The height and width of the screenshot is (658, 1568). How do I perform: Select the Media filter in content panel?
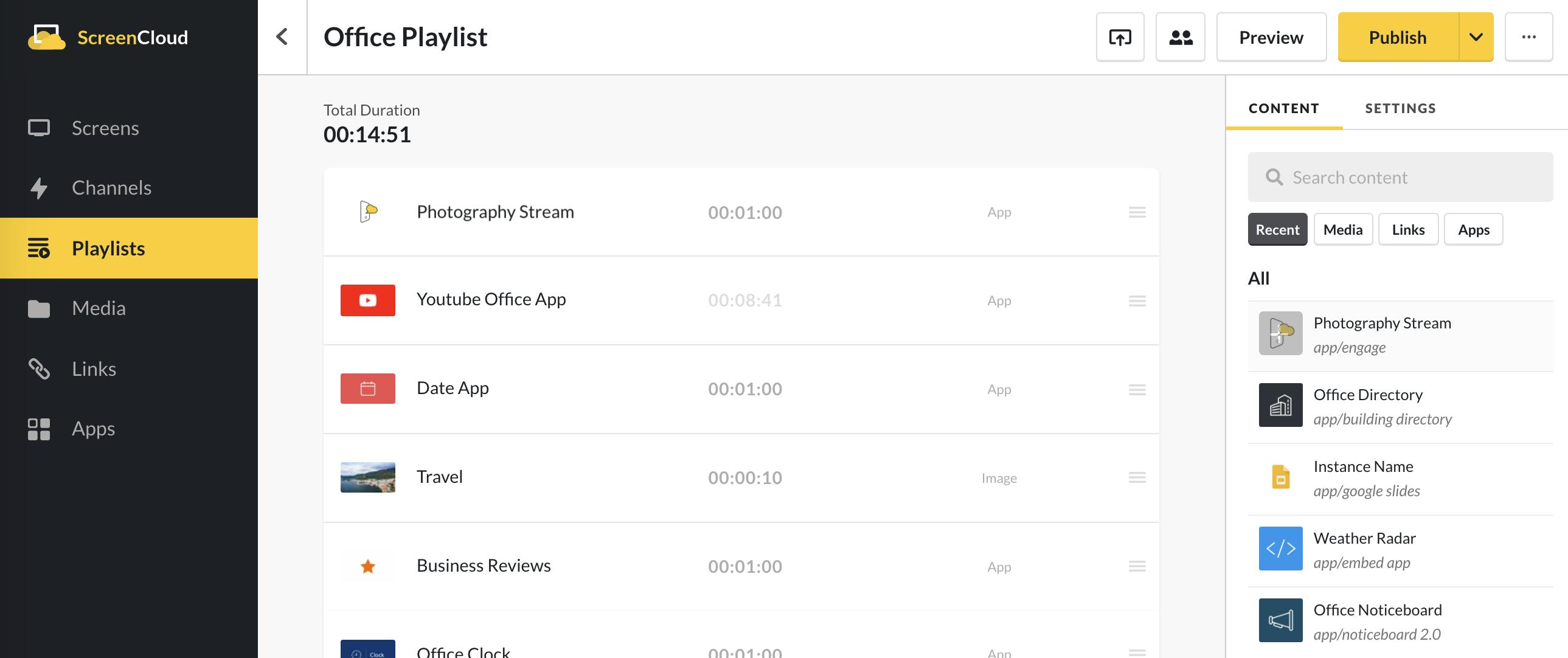pyautogui.click(x=1343, y=229)
